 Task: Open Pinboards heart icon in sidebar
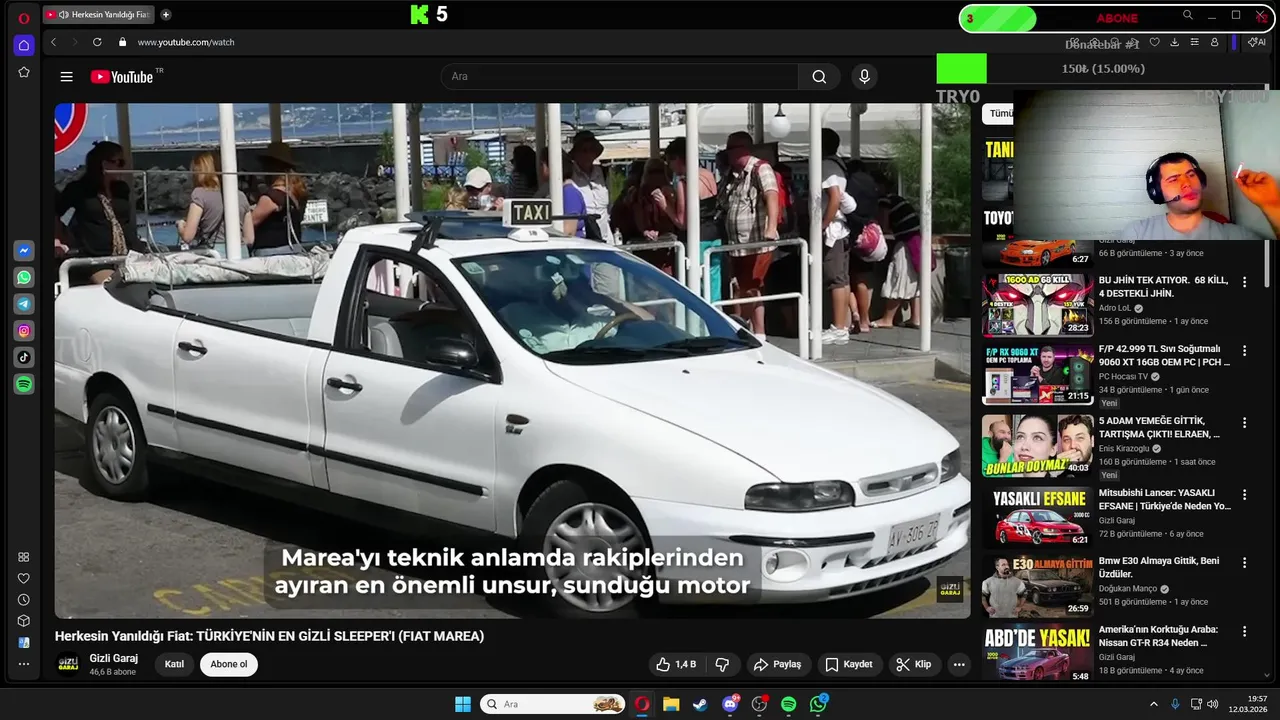coord(24,578)
